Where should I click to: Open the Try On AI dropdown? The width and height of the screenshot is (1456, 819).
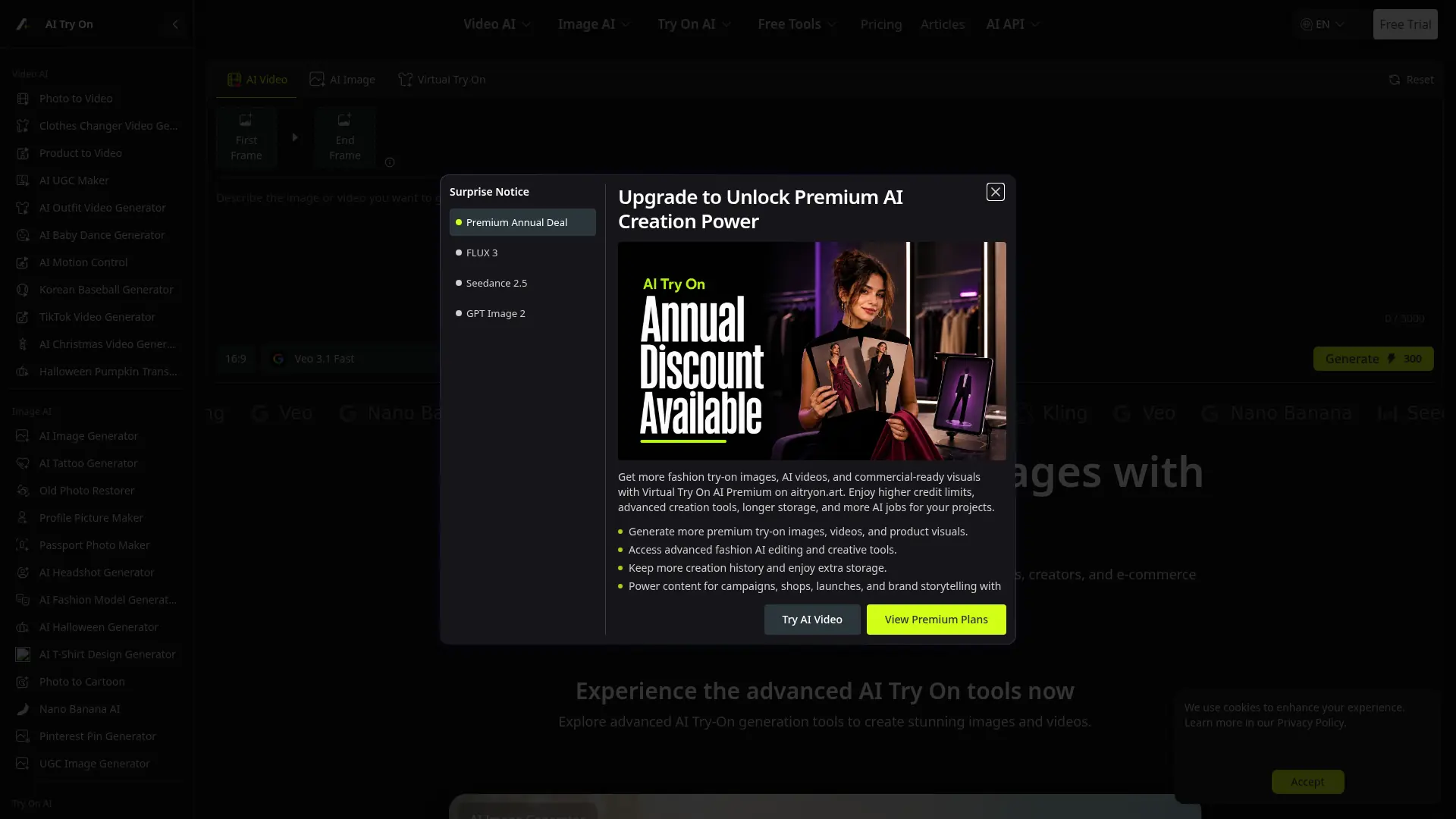click(x=695, y=24)
